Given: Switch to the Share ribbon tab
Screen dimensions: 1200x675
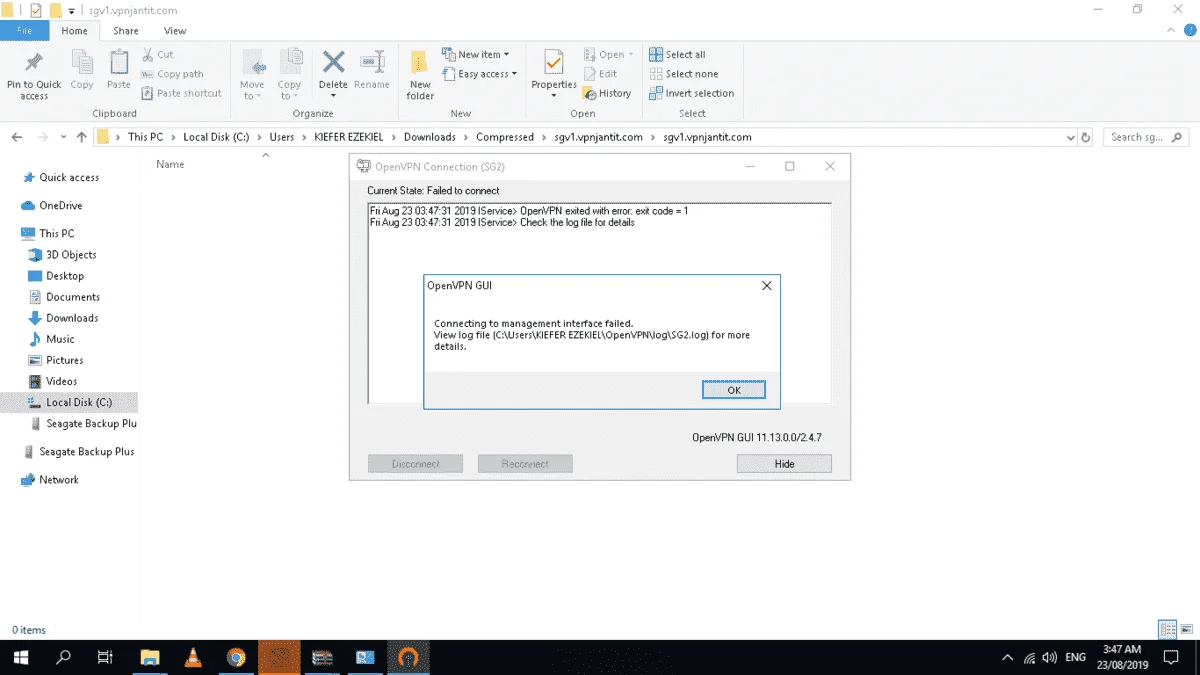Looking at the screenshot, I should pos(126,31).
